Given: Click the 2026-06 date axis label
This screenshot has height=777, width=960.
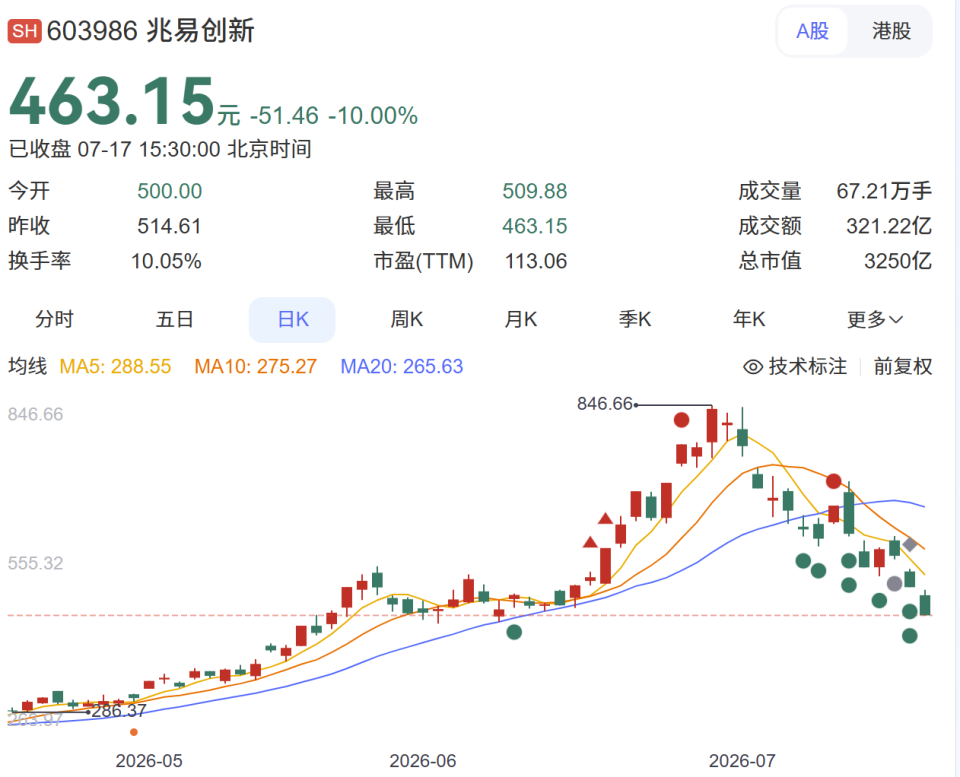Looking at the screenshot, I should [423, 761].
